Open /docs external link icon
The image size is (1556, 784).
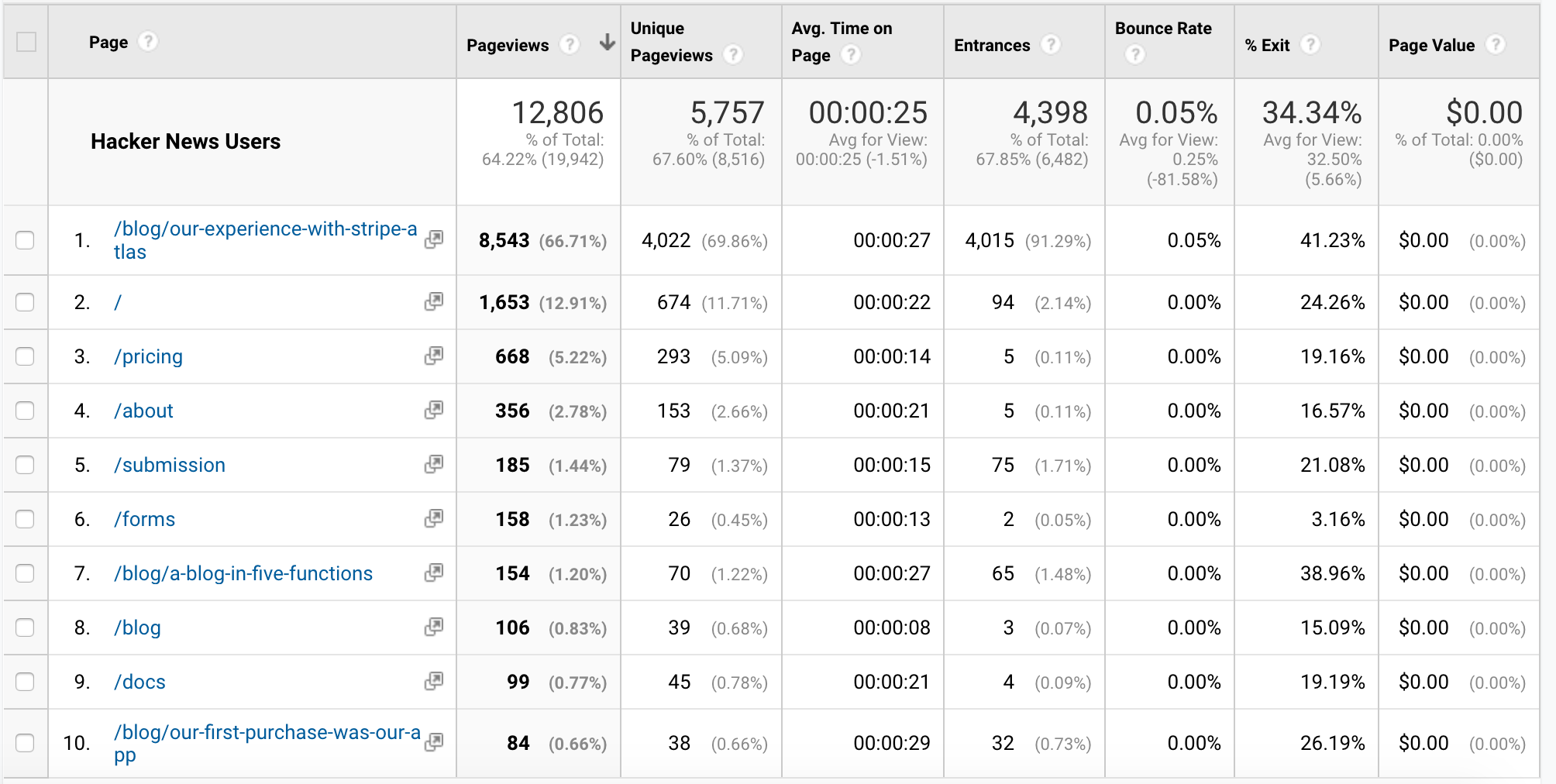coord(434,681)
